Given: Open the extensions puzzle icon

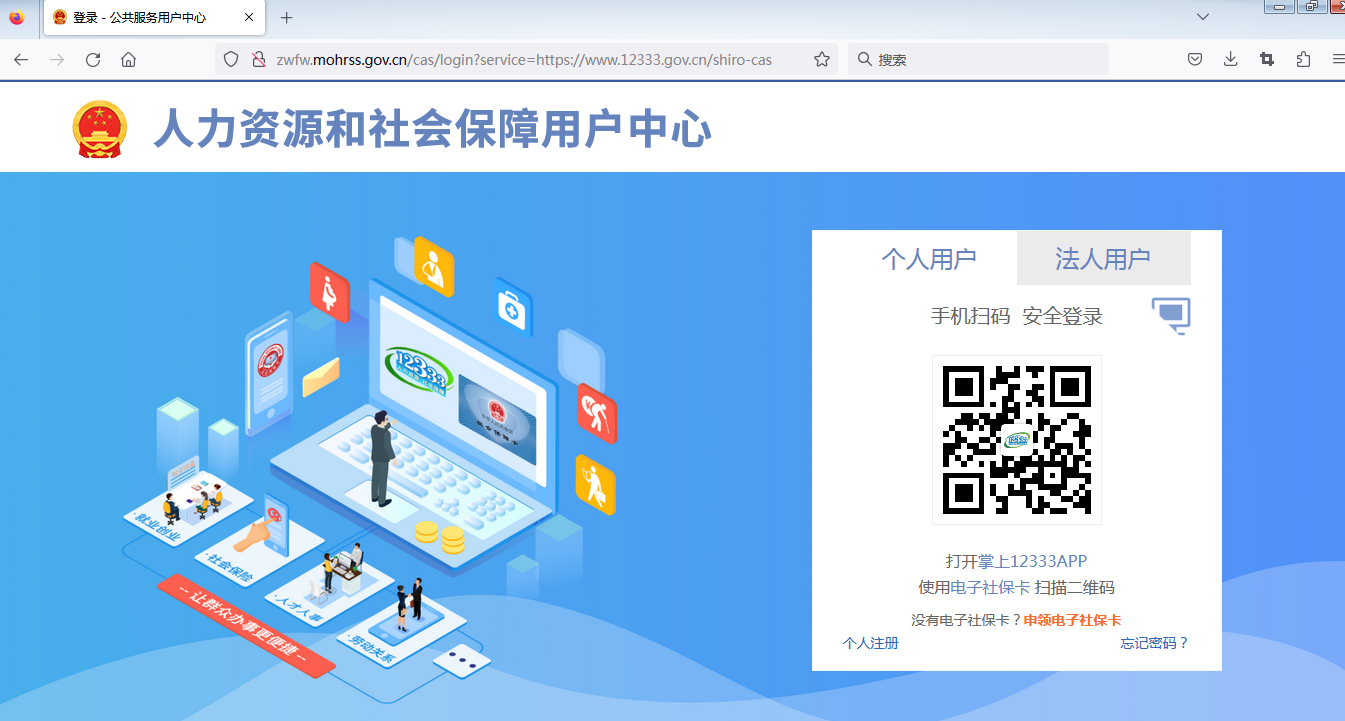Looking at the screenshot, I should click(1303, 60).
